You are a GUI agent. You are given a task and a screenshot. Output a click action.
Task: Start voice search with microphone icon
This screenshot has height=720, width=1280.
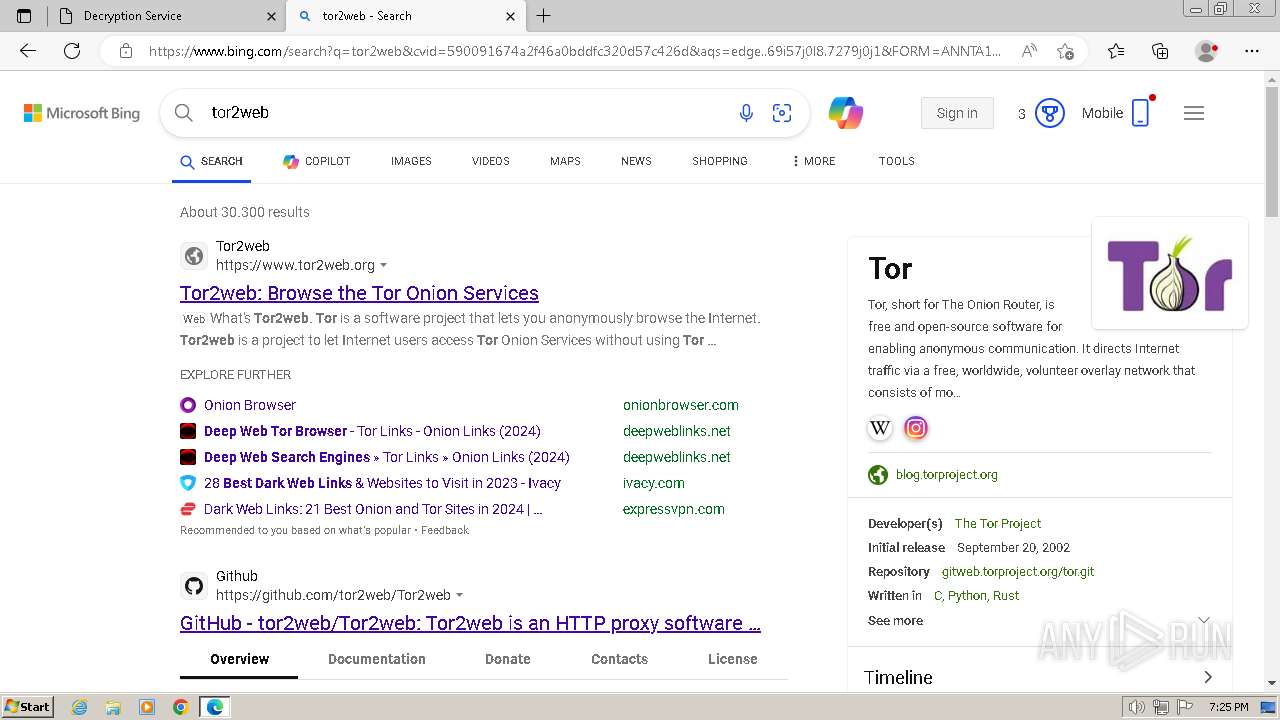pyautogui.click(x=746, y=113)
